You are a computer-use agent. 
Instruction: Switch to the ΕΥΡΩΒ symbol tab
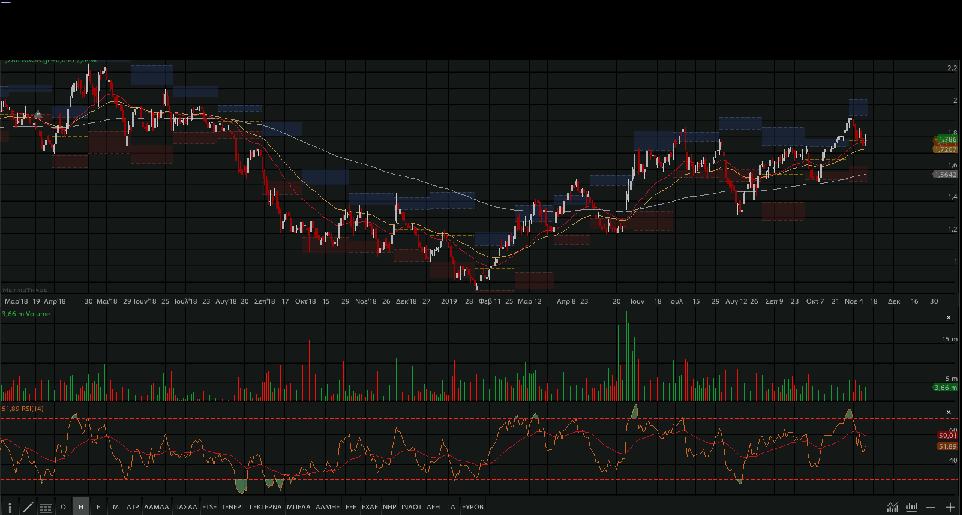(474, 507)
